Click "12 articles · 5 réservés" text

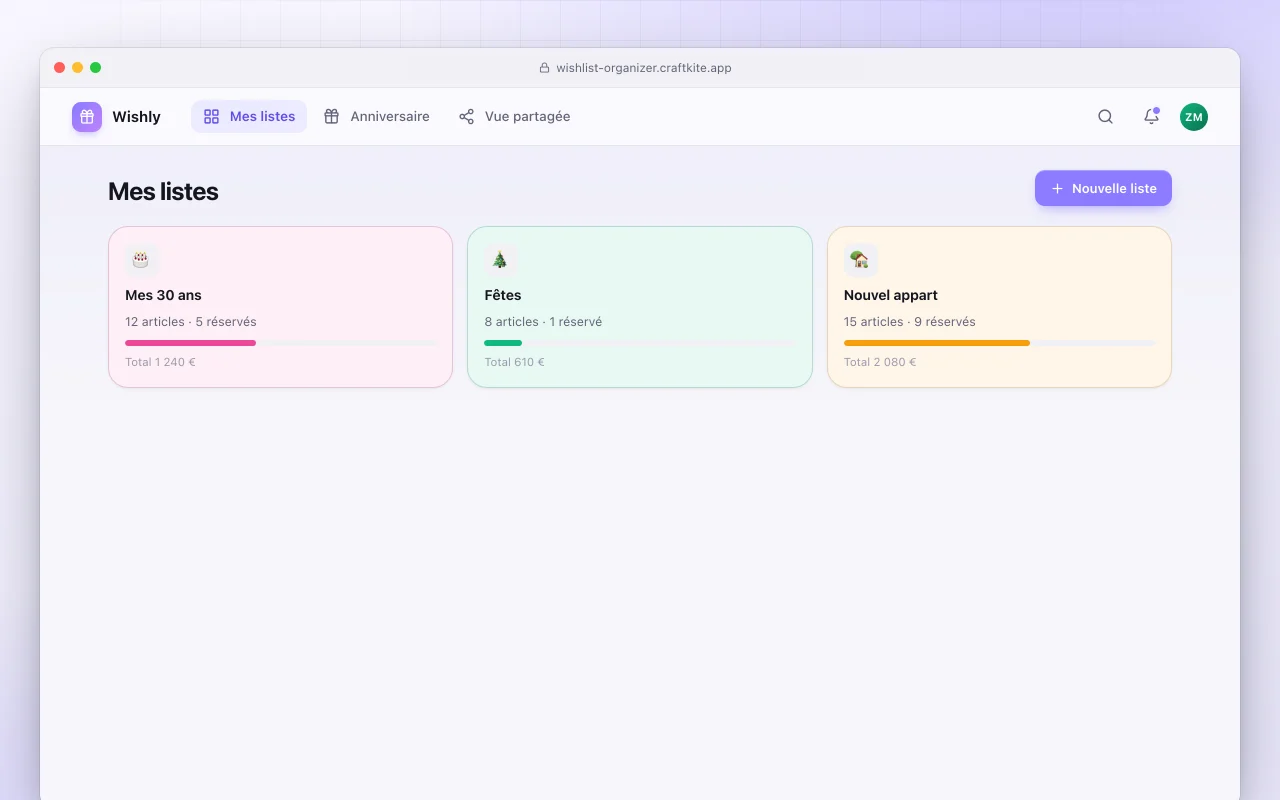(x=191, y=322)
